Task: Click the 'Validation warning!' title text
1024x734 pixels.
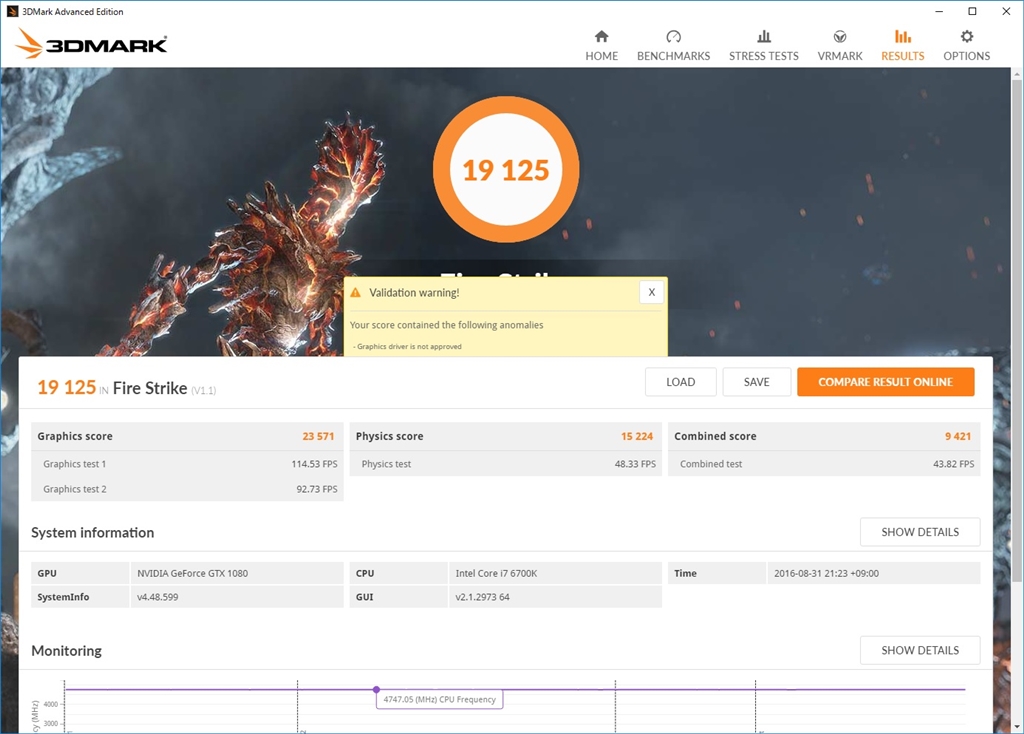Action: (414, 293)
